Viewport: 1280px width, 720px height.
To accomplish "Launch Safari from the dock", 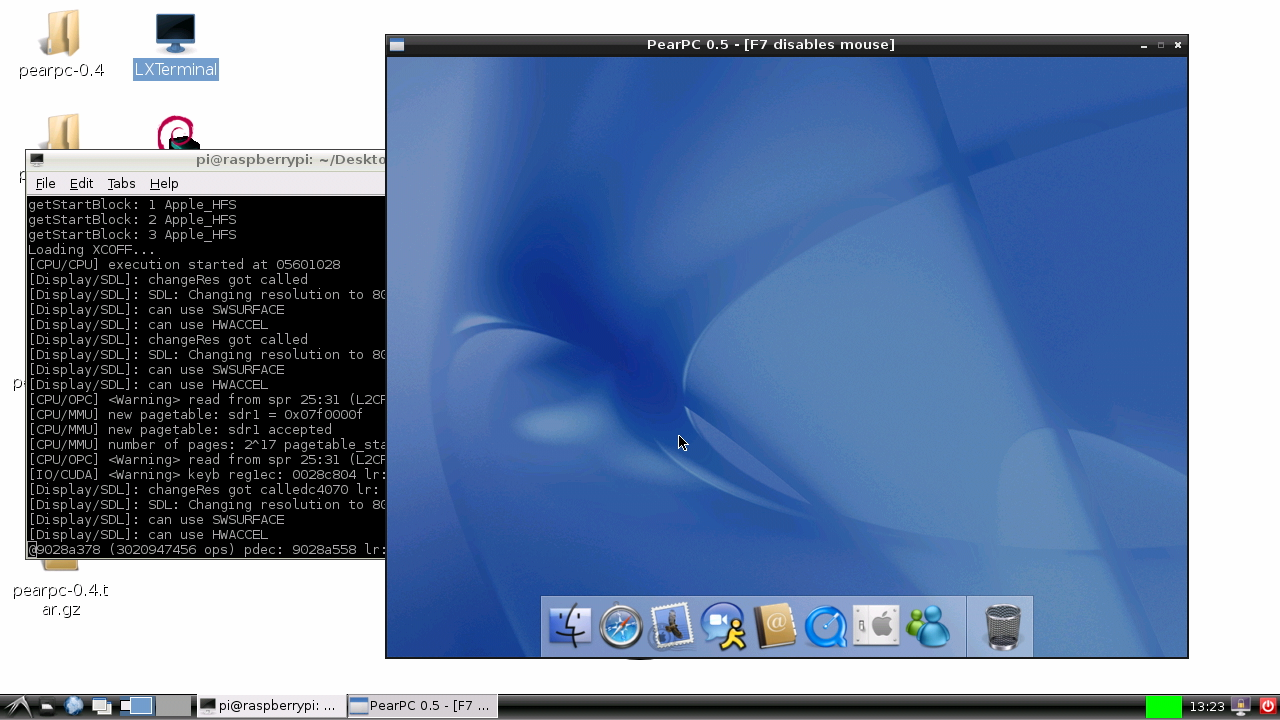I will click(620, 627).
